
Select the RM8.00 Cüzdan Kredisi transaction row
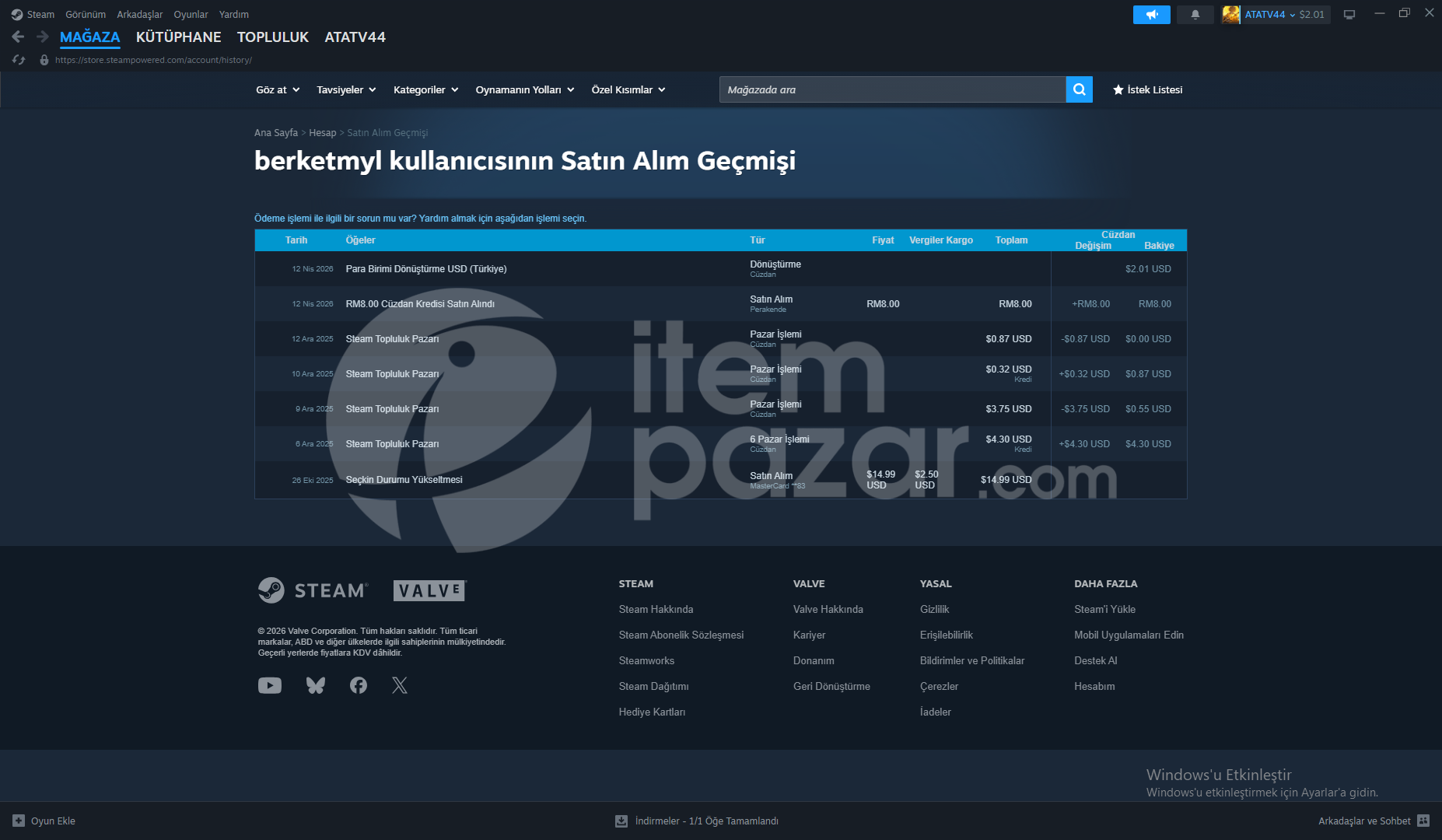coord(721,303)
